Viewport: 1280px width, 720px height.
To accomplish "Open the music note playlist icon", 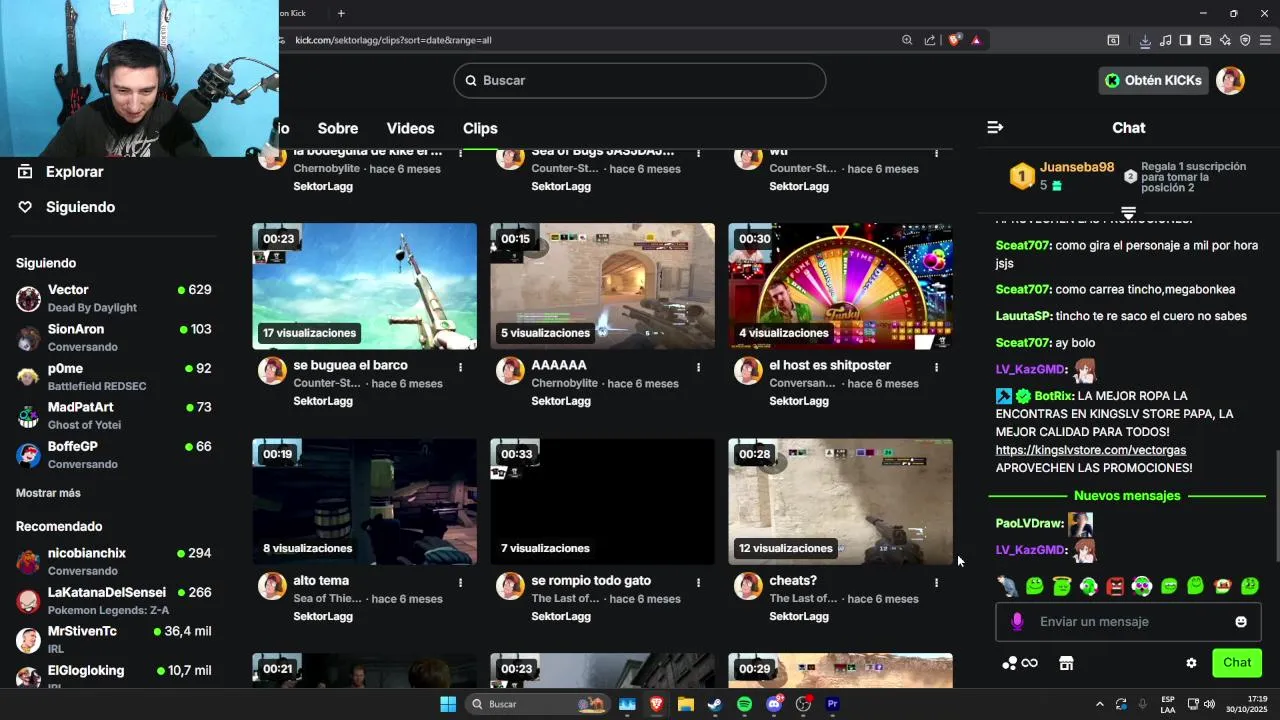I will [x=1165, y=40].
